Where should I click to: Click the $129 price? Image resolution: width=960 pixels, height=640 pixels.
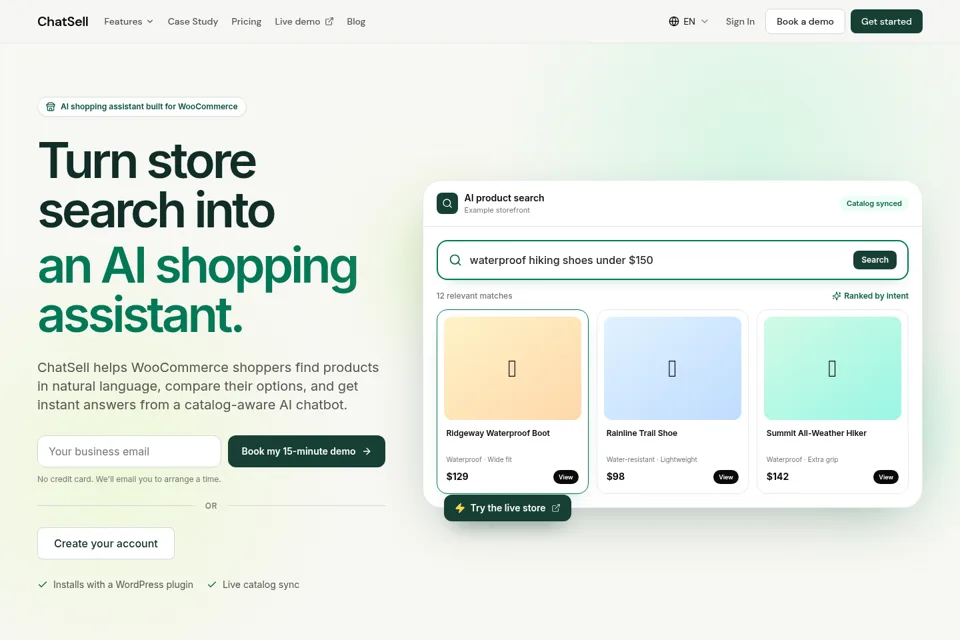(457, 476)
